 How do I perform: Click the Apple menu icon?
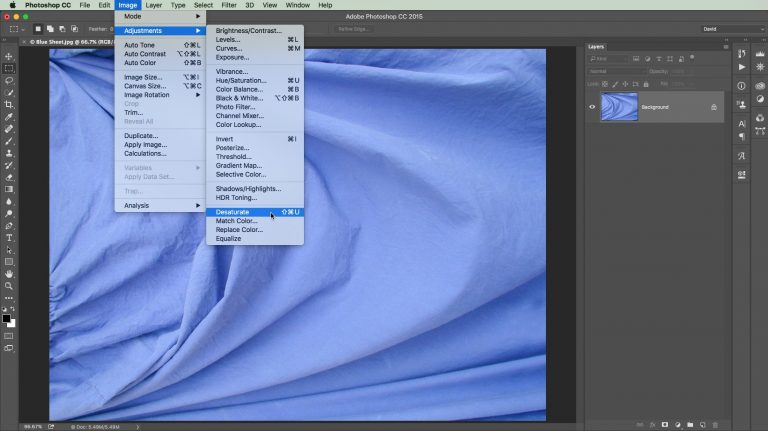10,5
